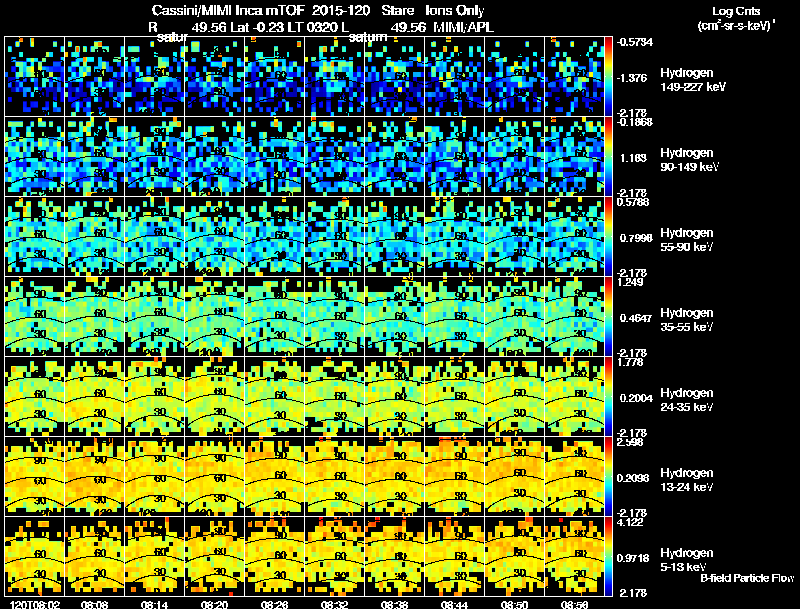Click the '0.2098' color scale value
Viewport: 800px width, 609px height.
click(634, 478)
